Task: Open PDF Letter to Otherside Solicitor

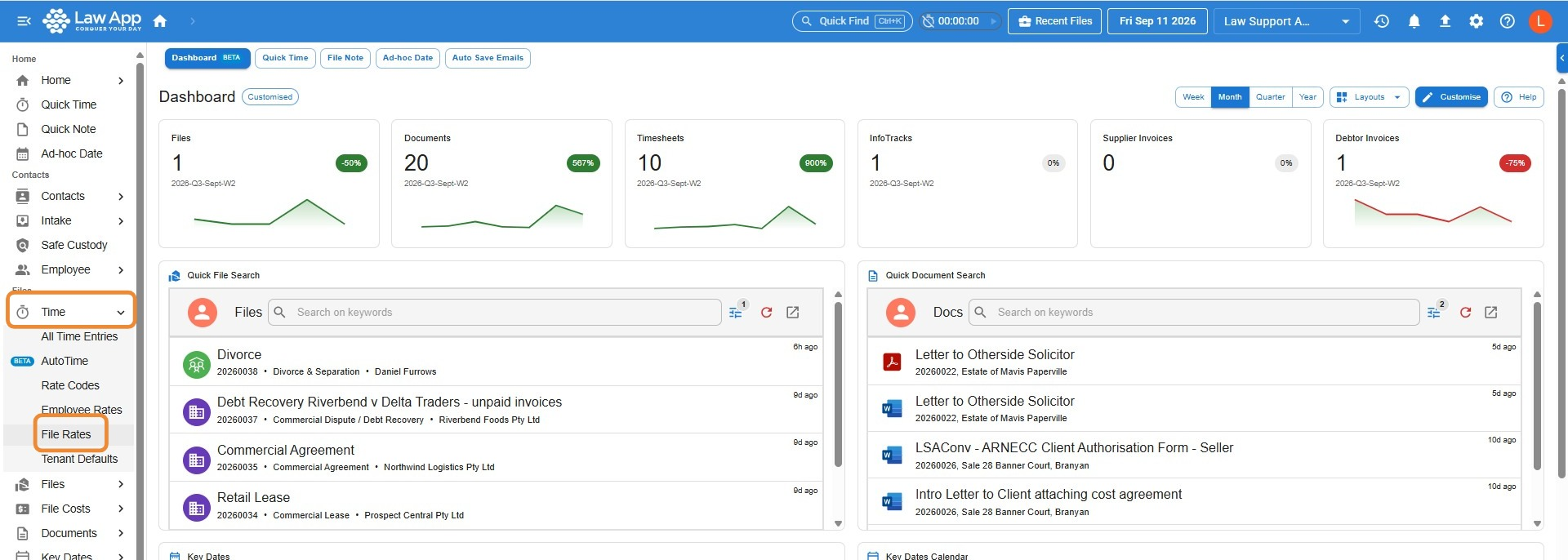Action: (x=1194, y=362)
